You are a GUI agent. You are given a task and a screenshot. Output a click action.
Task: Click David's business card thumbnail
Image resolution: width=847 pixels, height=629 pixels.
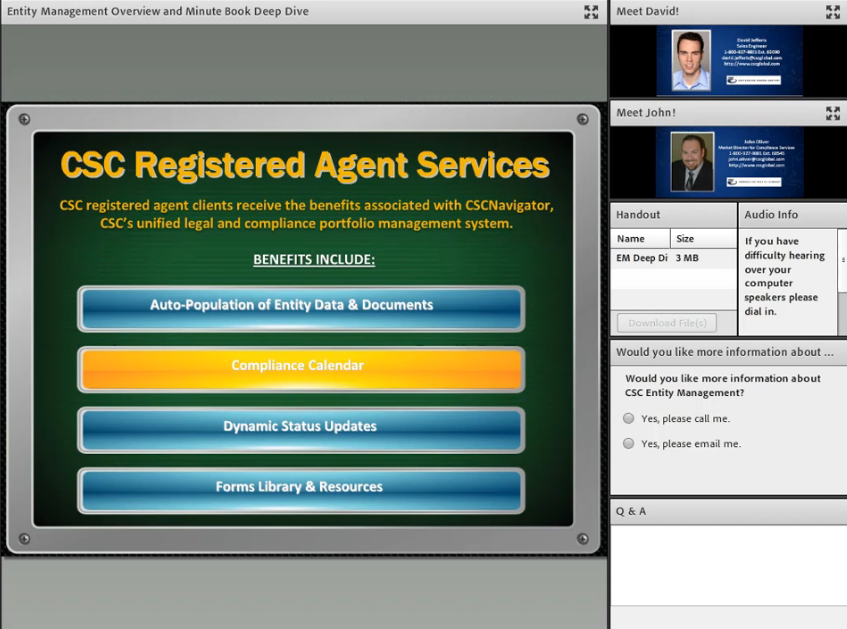[x=729, y=61]
